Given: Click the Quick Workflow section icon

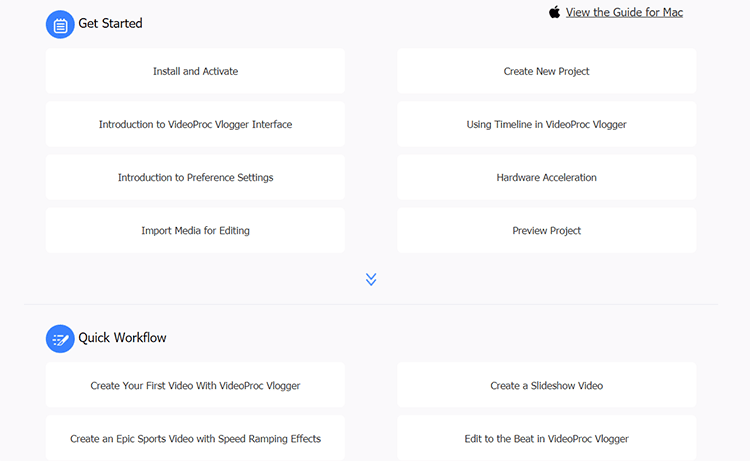Looking at the screenshot, I should 60,338.
